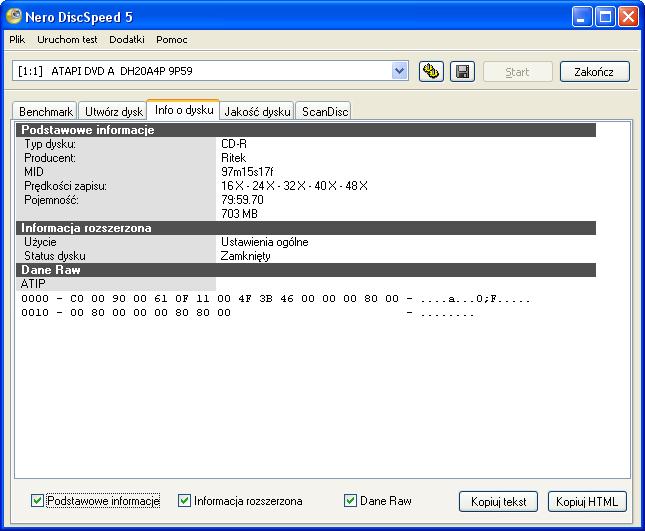Maximize the Nero DiscSpeed window

pyautogui.click(x=605, y=16)
